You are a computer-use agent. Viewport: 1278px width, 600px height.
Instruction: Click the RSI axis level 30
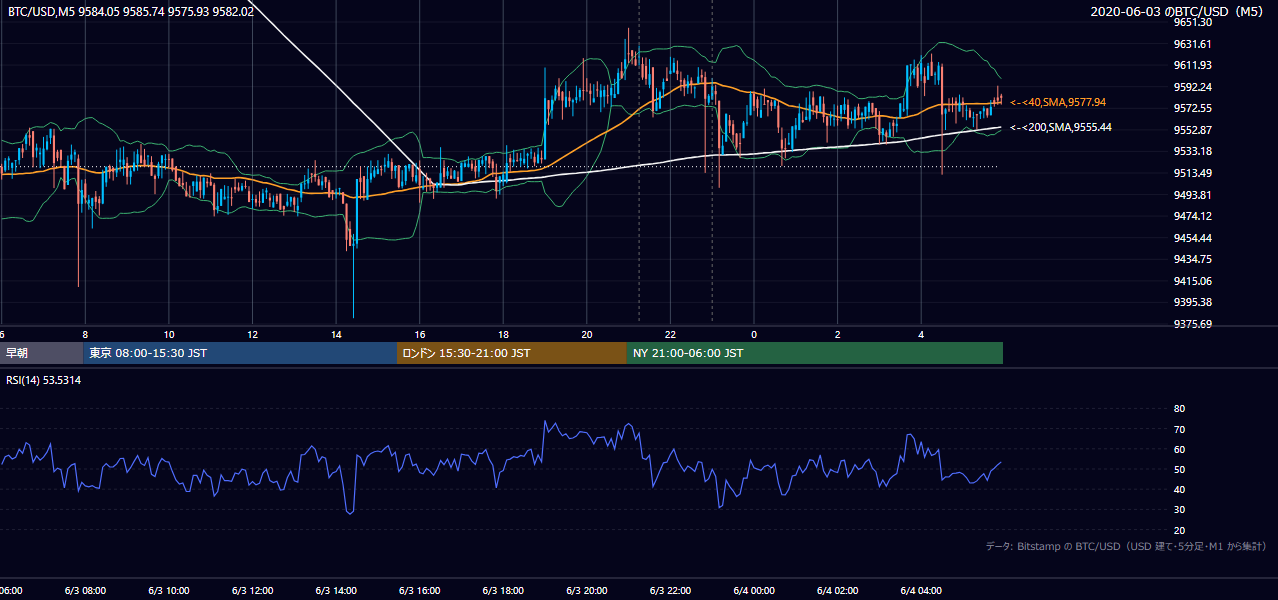click(x=1179, y=510)
